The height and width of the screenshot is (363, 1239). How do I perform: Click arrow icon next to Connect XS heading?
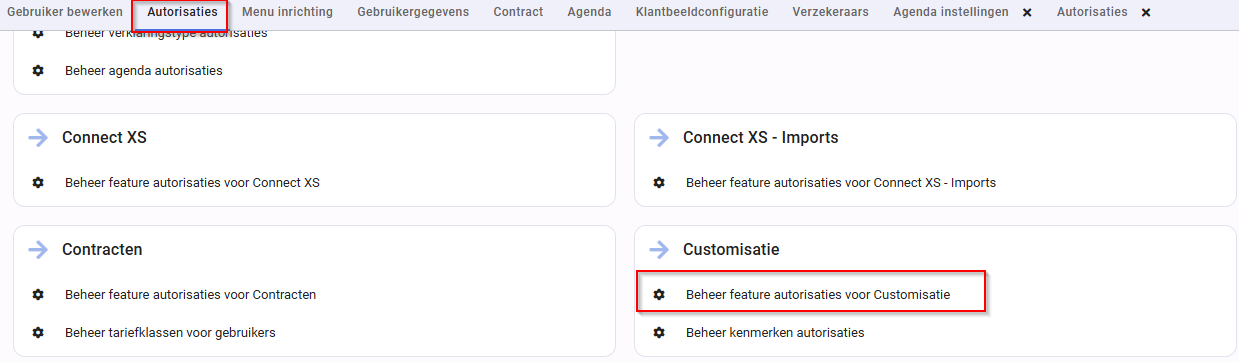click(x=38, y=138)
